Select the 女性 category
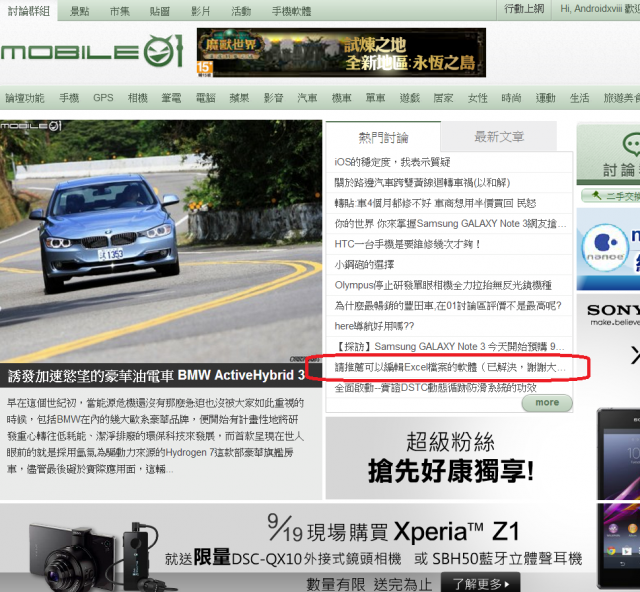Image resolution: width=640 pixels, height=592 pixels. coord(478,98)
